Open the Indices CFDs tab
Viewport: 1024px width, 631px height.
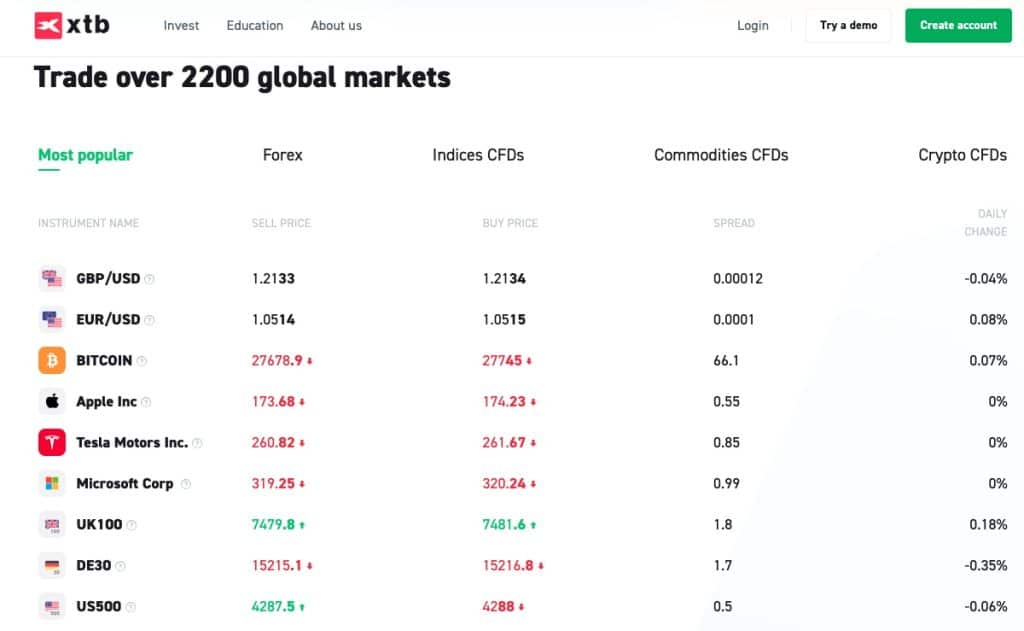477,155
